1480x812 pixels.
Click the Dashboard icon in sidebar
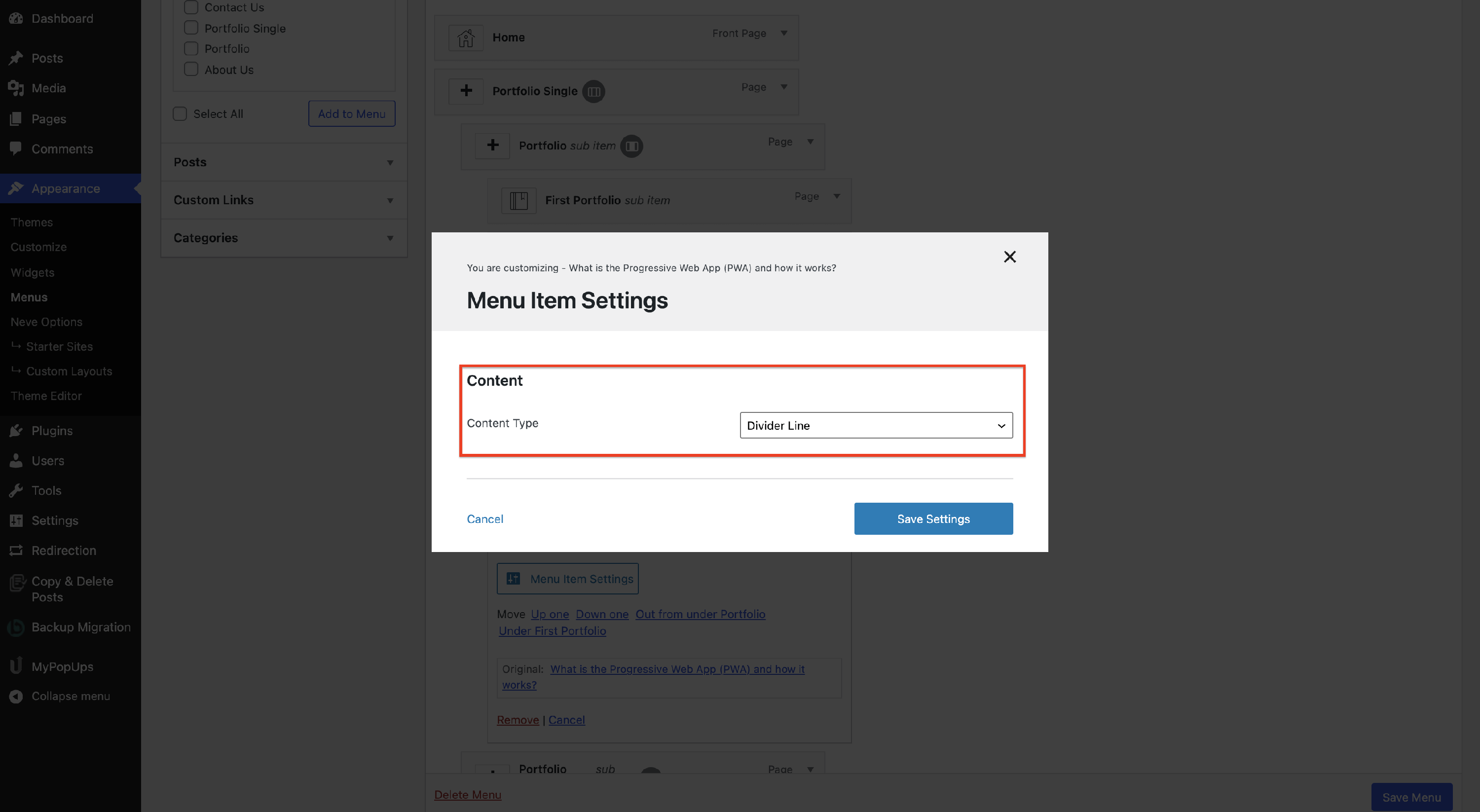tap(16, 18)
